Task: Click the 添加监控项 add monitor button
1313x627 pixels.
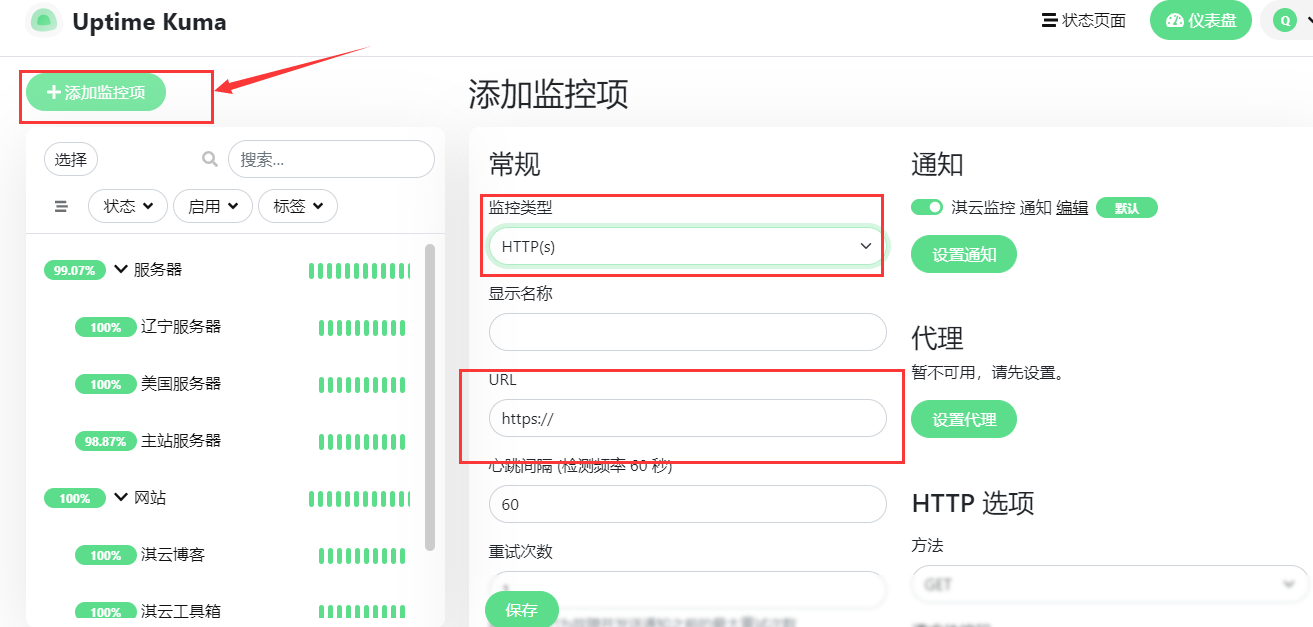Action: tap(96, 92)
